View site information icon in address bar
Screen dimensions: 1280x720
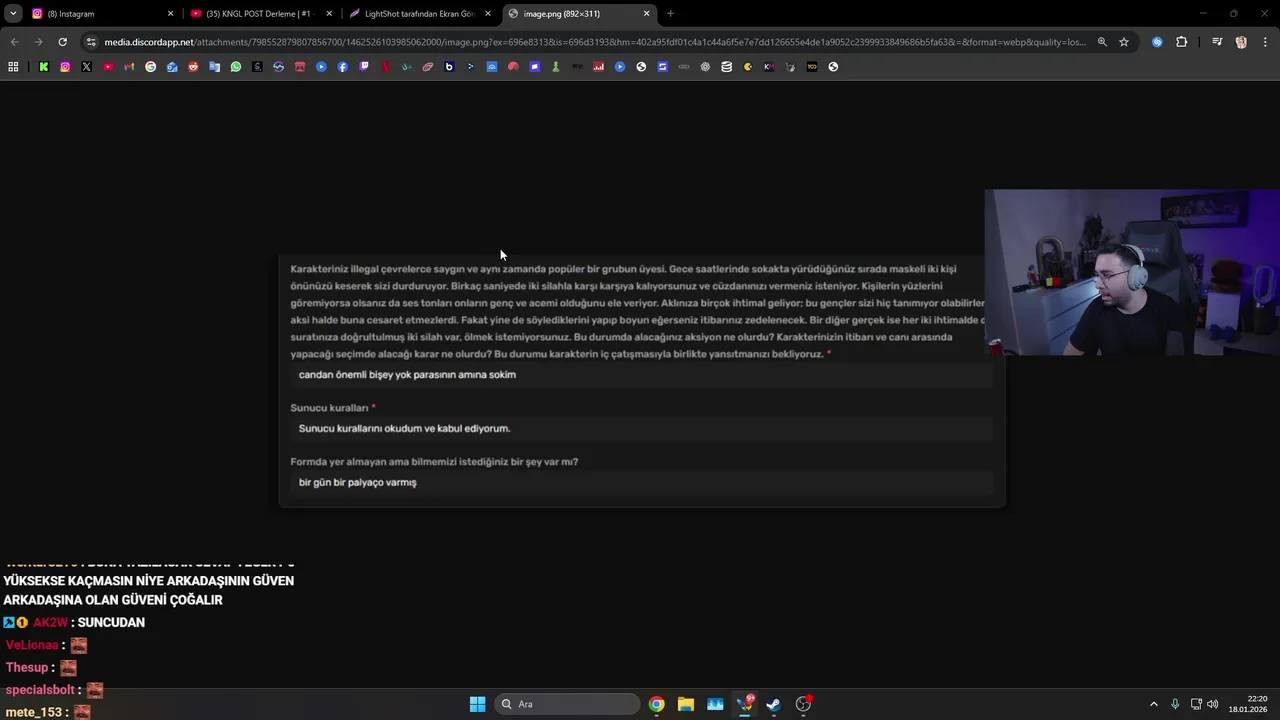click(91, 42)
